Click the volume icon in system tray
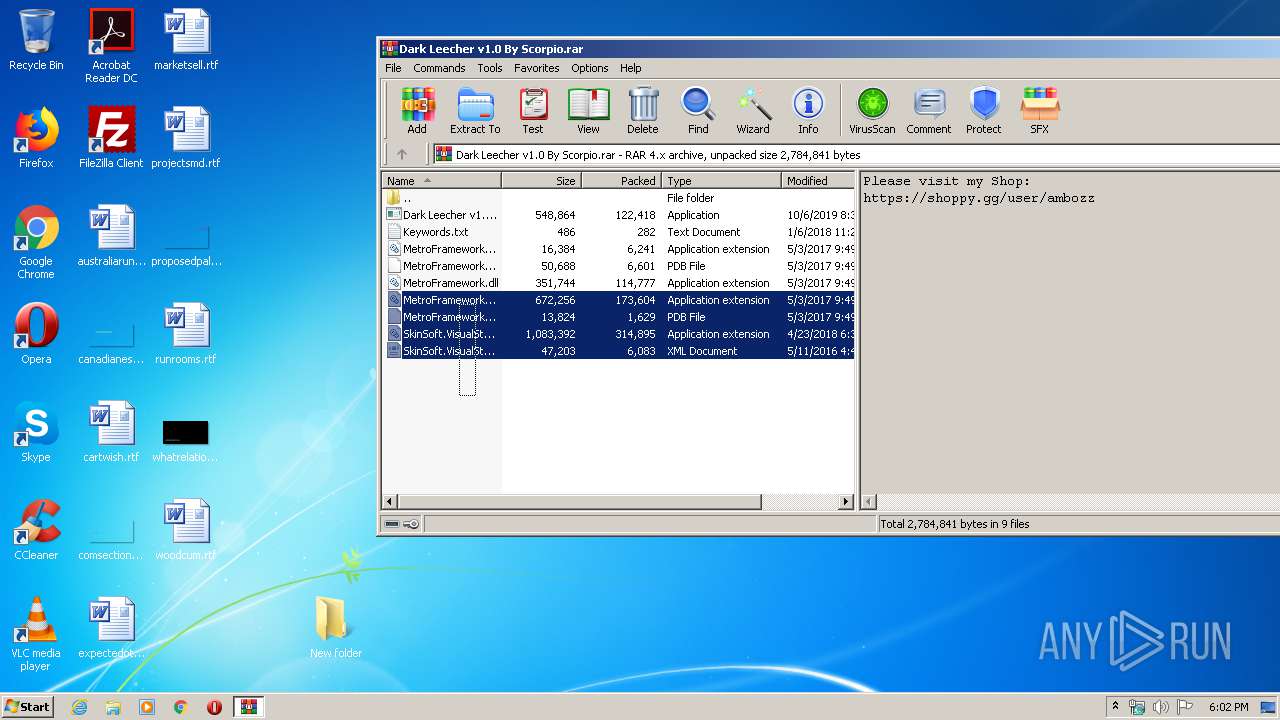1280x720 pixels. (1161, 707)
